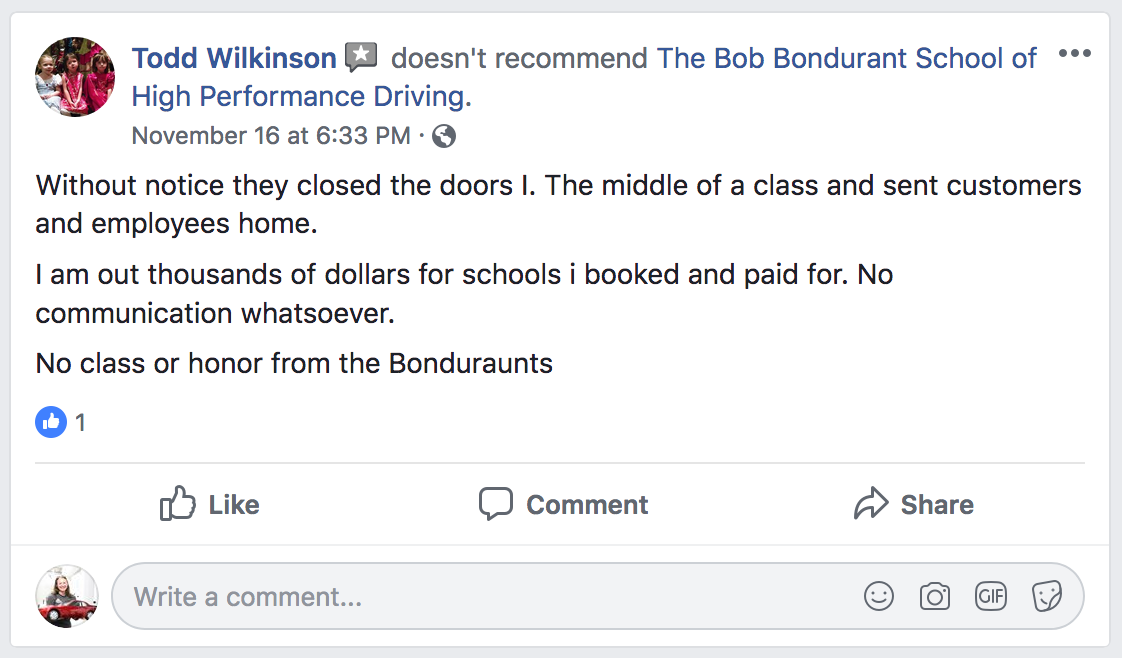Viewport: 1122px width, 658px height.
Task: Click the blue thumbs-up reaction icon
Action: [x=50, y=423]
